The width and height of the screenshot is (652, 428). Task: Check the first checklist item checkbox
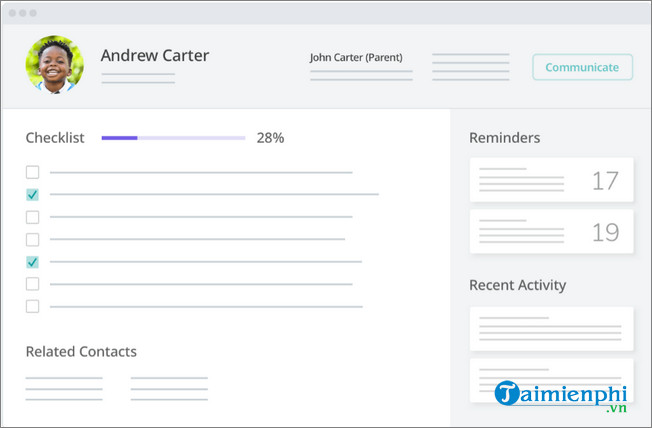click(x=33, y=172)
